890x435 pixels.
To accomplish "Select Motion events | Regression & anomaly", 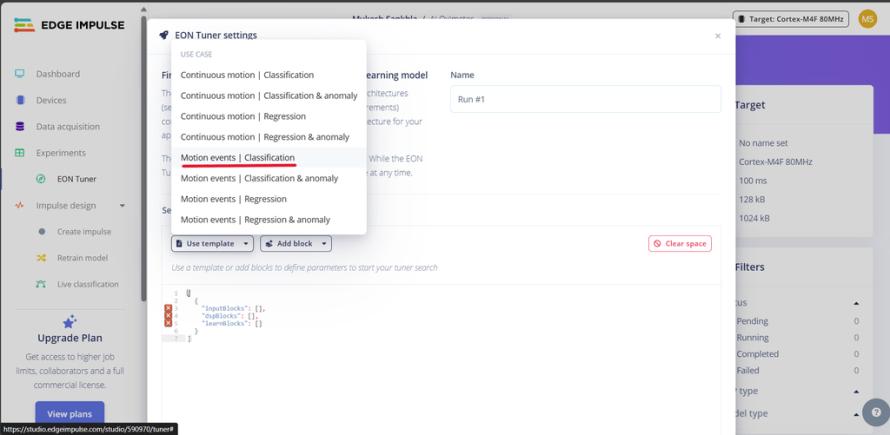I will tap(268, 219).
